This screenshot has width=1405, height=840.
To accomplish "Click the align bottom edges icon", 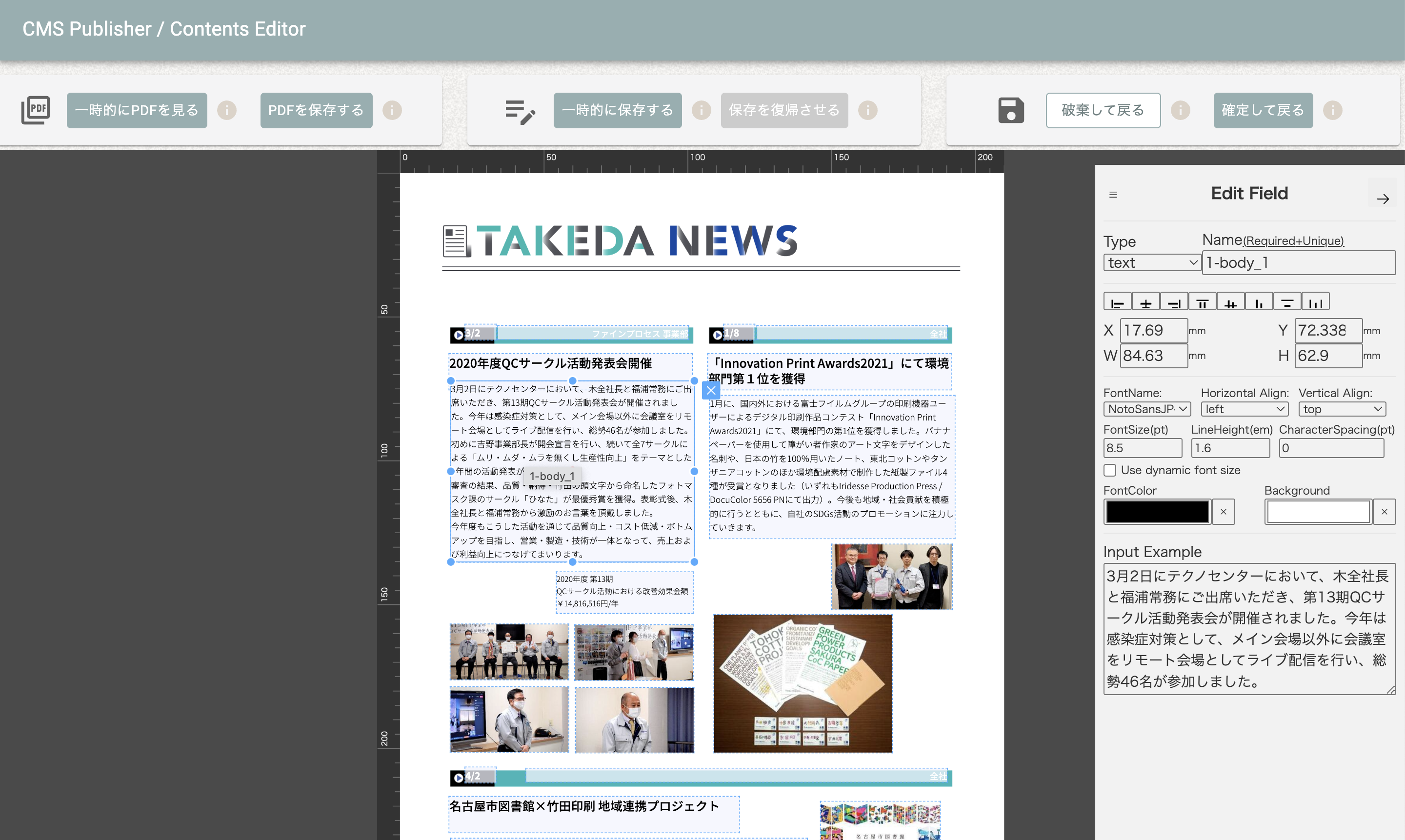I will coord(1259,301).
